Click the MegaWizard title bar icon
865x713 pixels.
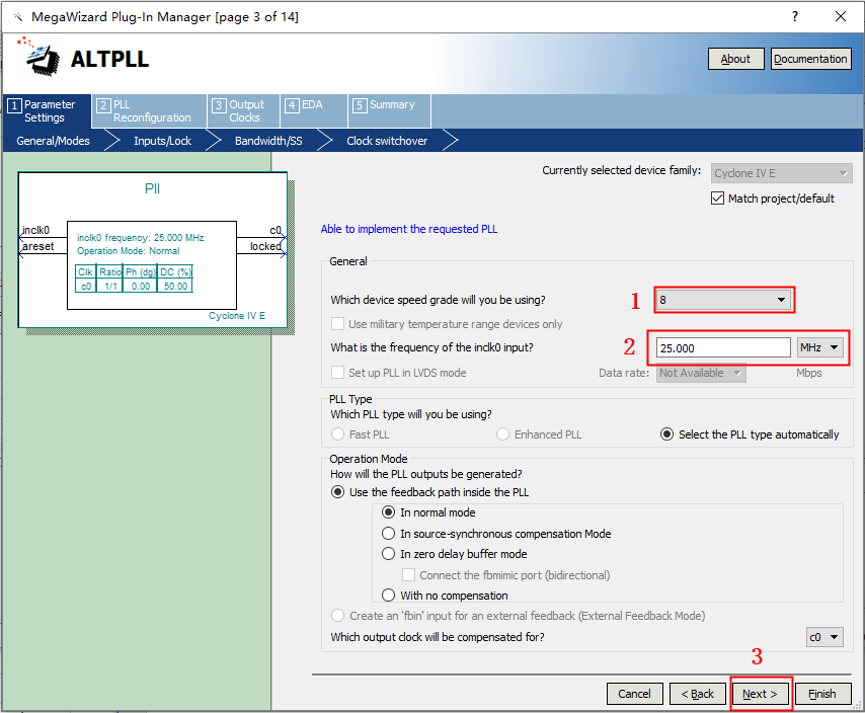pos(15,17)
